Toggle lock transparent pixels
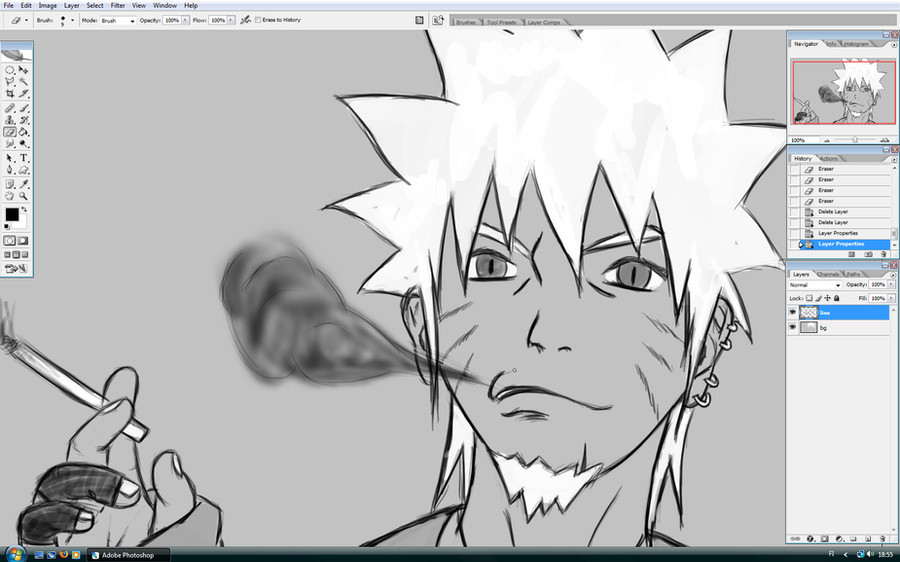 [x=809, y=299]
